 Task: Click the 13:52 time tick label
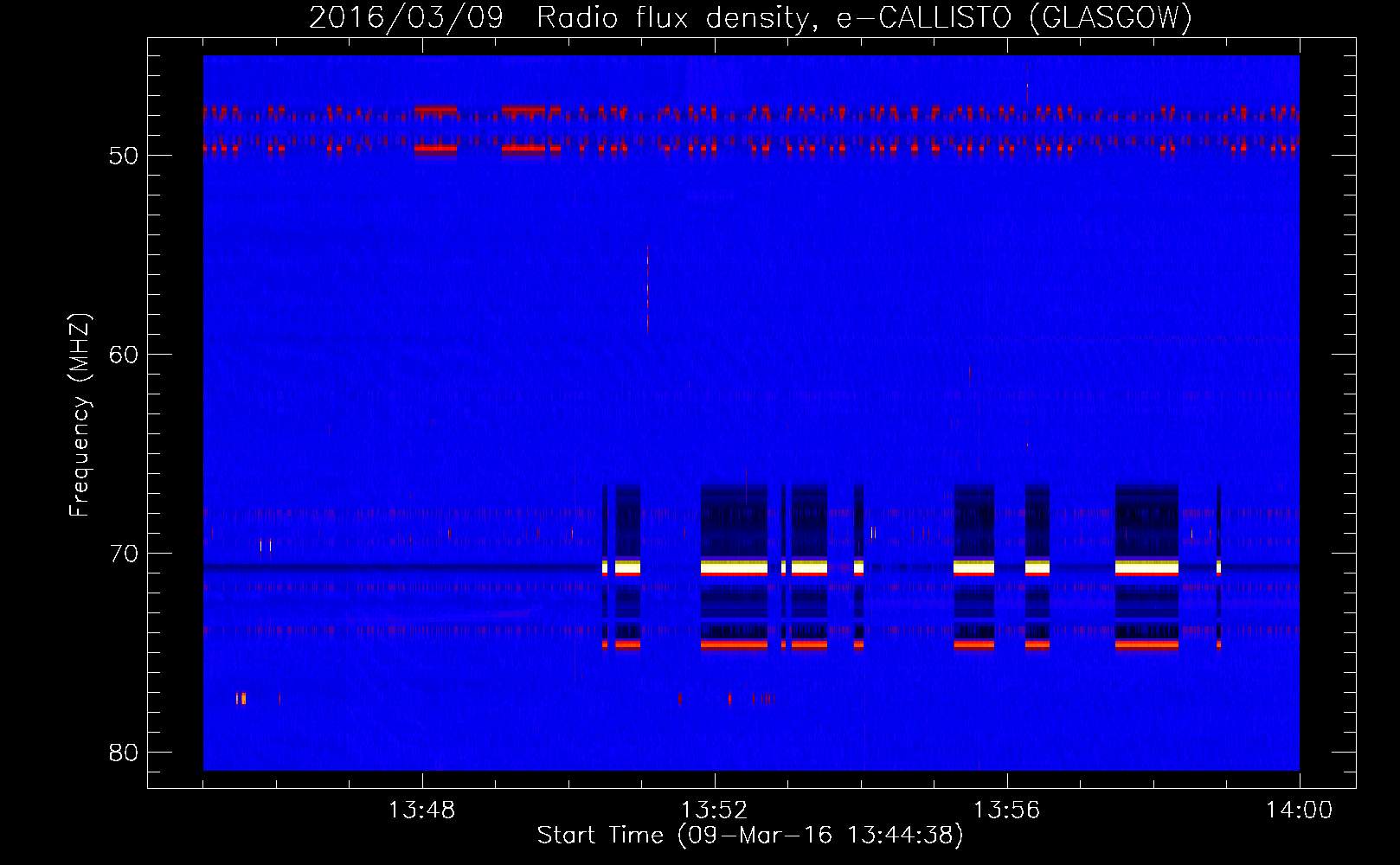tap(715, 811)
